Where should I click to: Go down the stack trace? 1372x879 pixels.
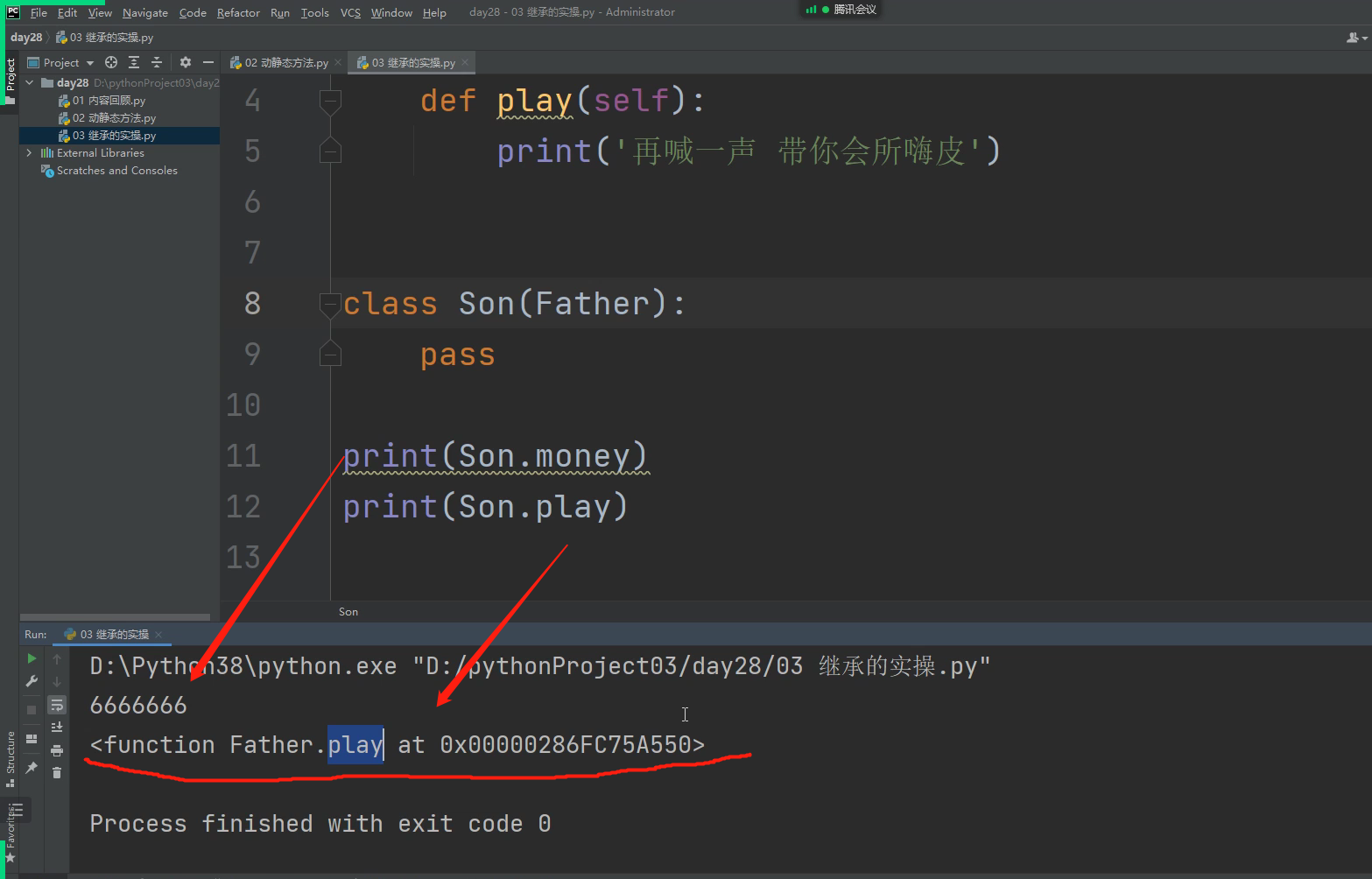coord(57,681)
